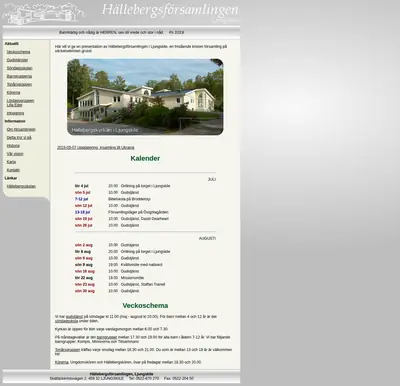Visit Hällebergsskolan under Länkar

pos(21,186)
